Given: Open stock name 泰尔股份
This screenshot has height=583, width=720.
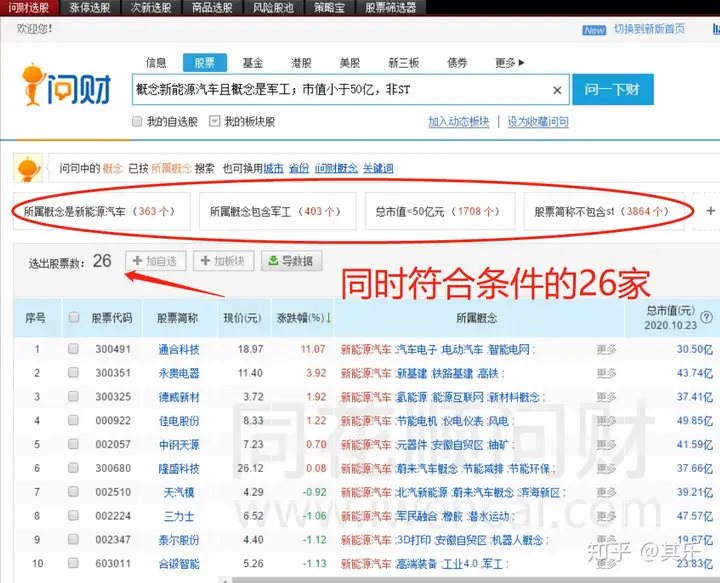Looking at the screenshot, I should click(x=179, y=540).
